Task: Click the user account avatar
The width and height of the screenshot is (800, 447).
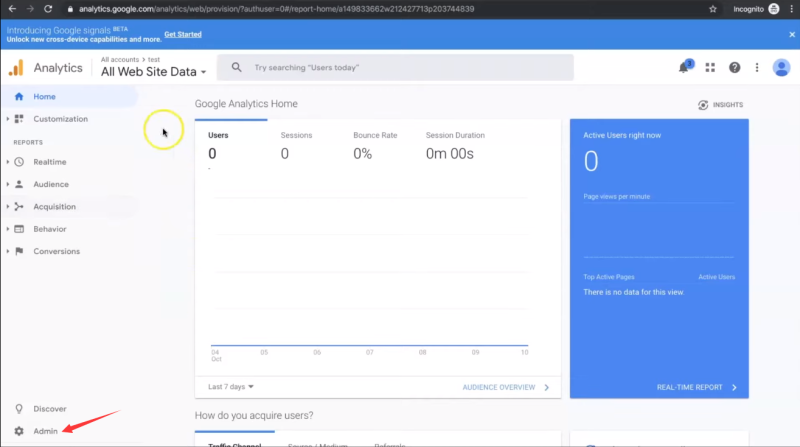Action: (781, 68)
